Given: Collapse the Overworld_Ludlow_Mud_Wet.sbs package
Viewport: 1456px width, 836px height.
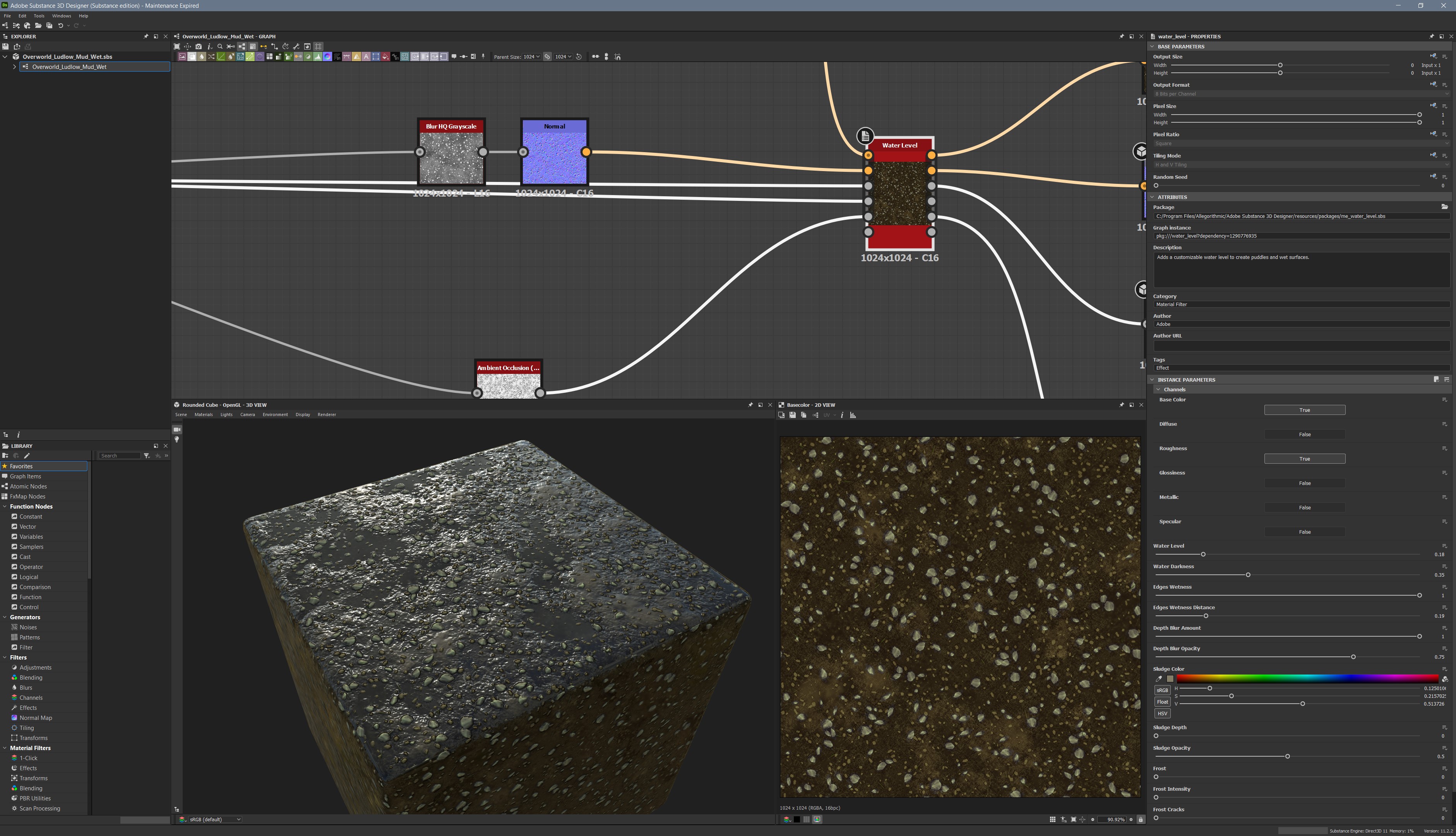Looking at the screenshot, I should pos(5,57).
